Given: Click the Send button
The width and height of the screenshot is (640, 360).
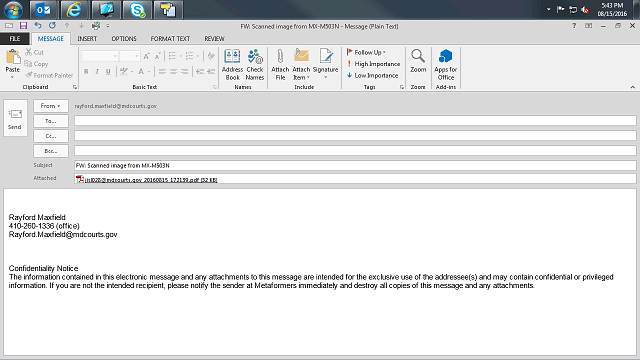Looking at the screenshot, I should 15,119.
